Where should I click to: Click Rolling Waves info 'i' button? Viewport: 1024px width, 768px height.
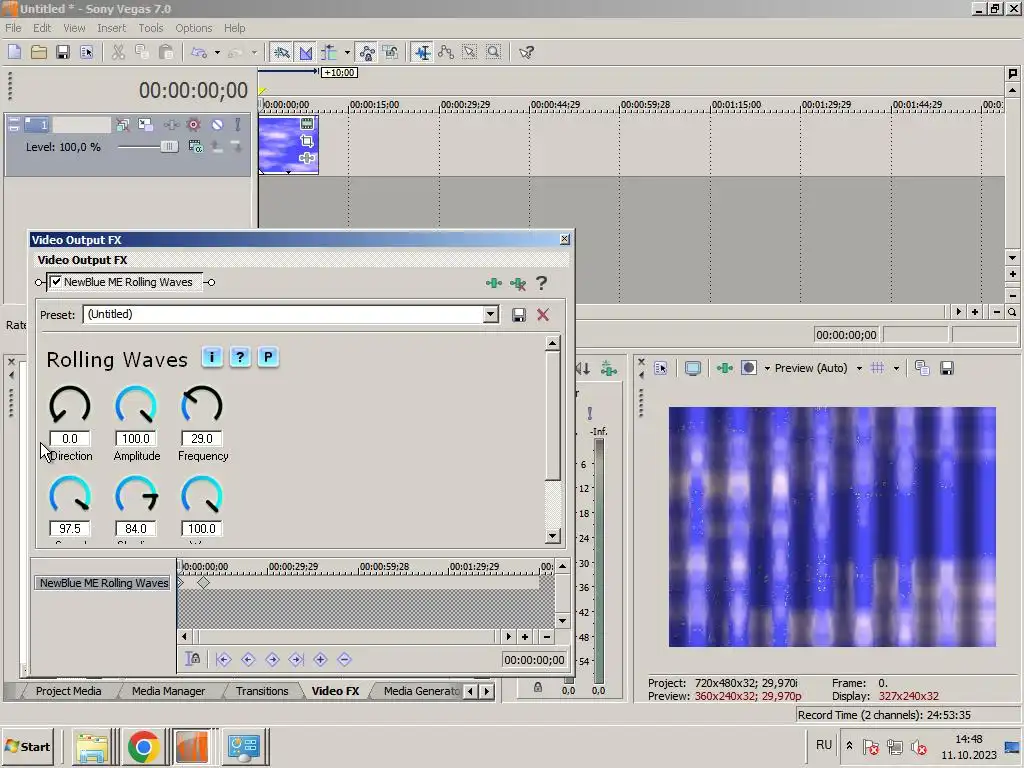[x=212, y=357]
